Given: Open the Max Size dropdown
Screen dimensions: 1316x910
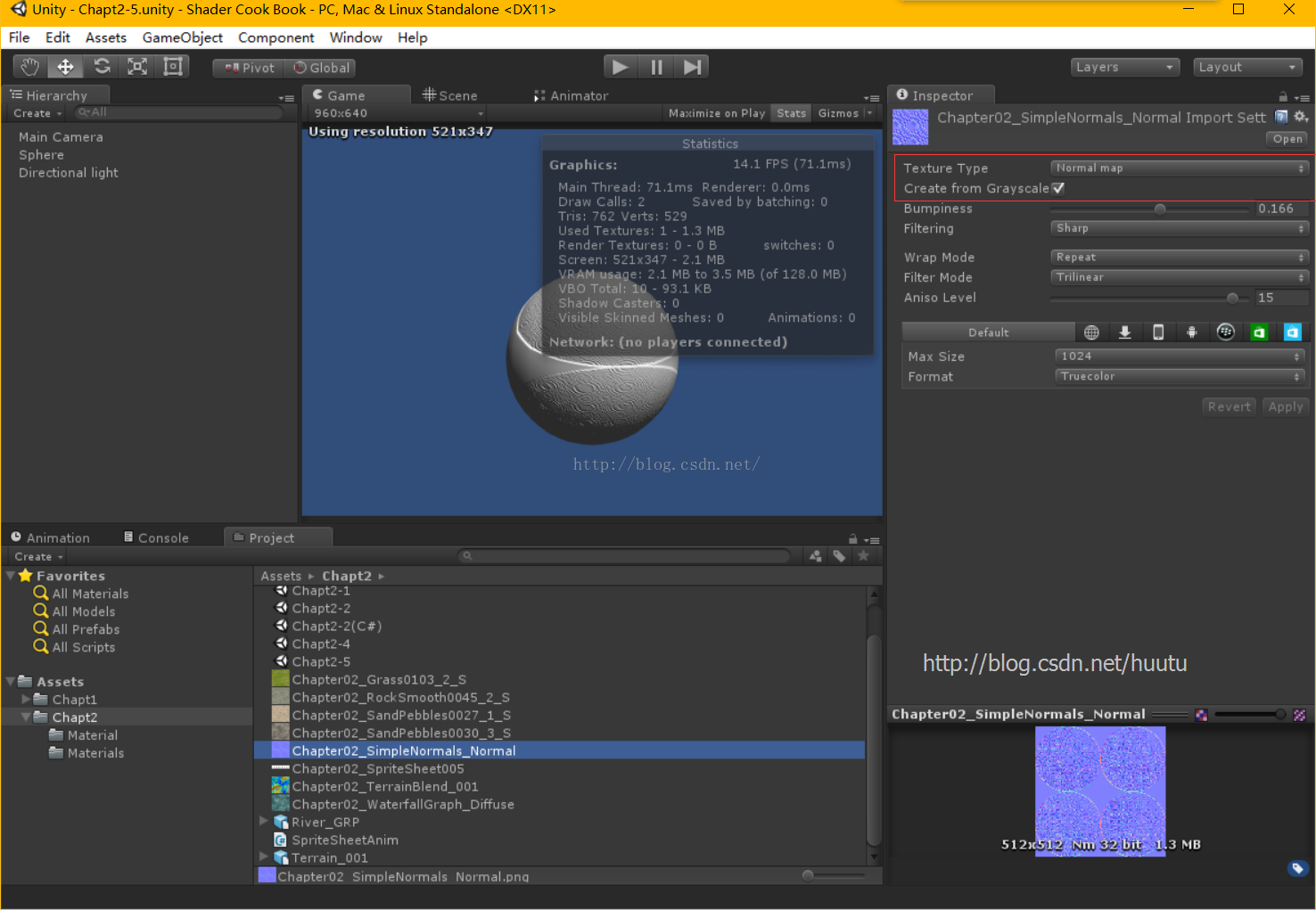Looking at the screenshot, I should [1180, 356].
